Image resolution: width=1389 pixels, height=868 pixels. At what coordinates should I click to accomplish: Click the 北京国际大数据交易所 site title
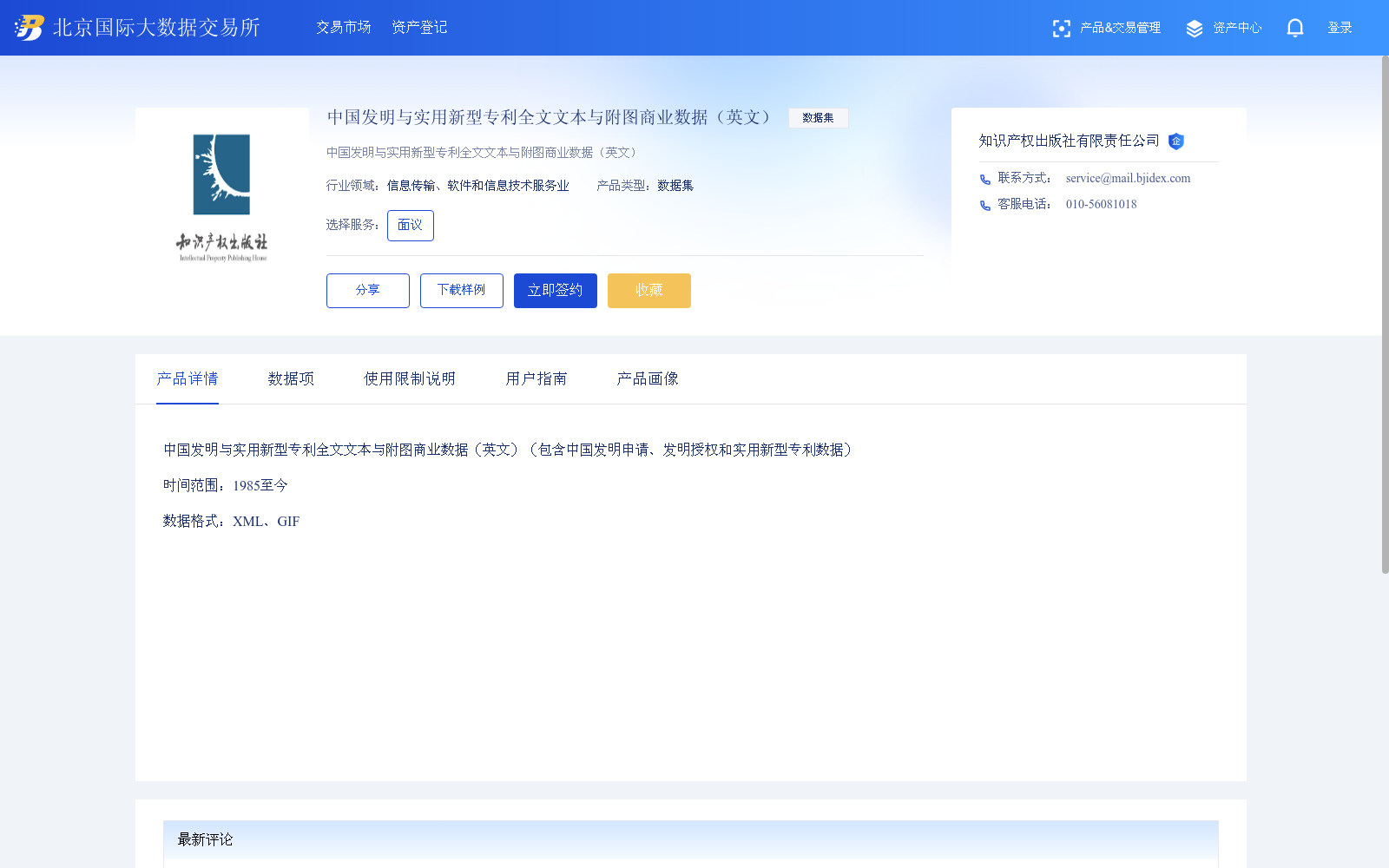(156, 28)
